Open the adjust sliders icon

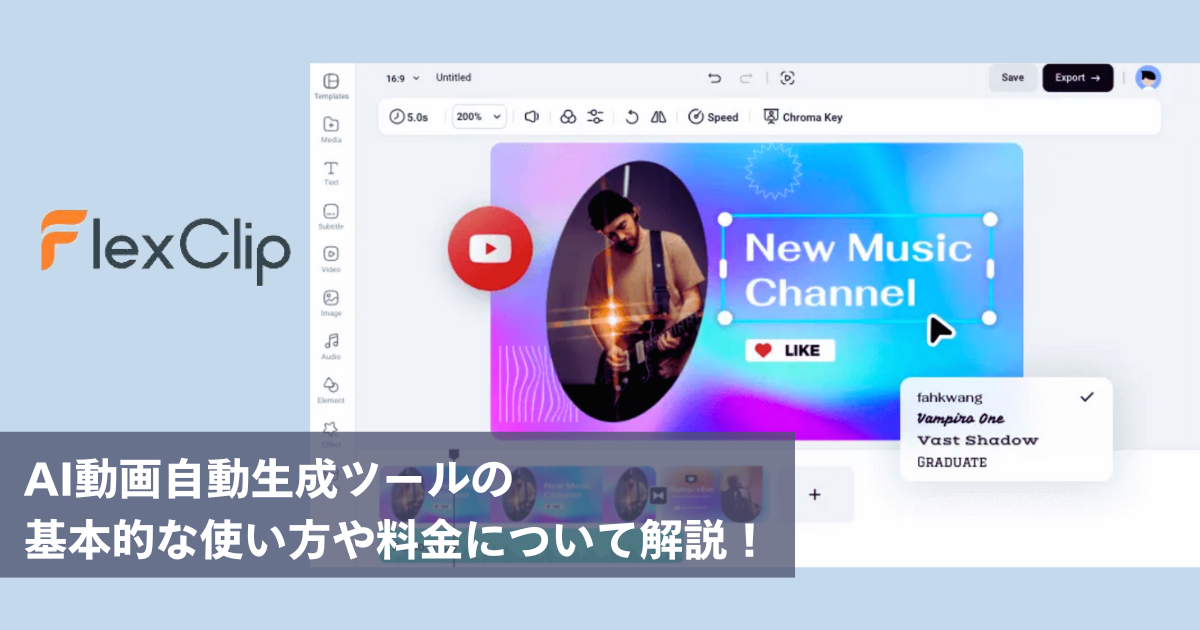click(595, 117)
